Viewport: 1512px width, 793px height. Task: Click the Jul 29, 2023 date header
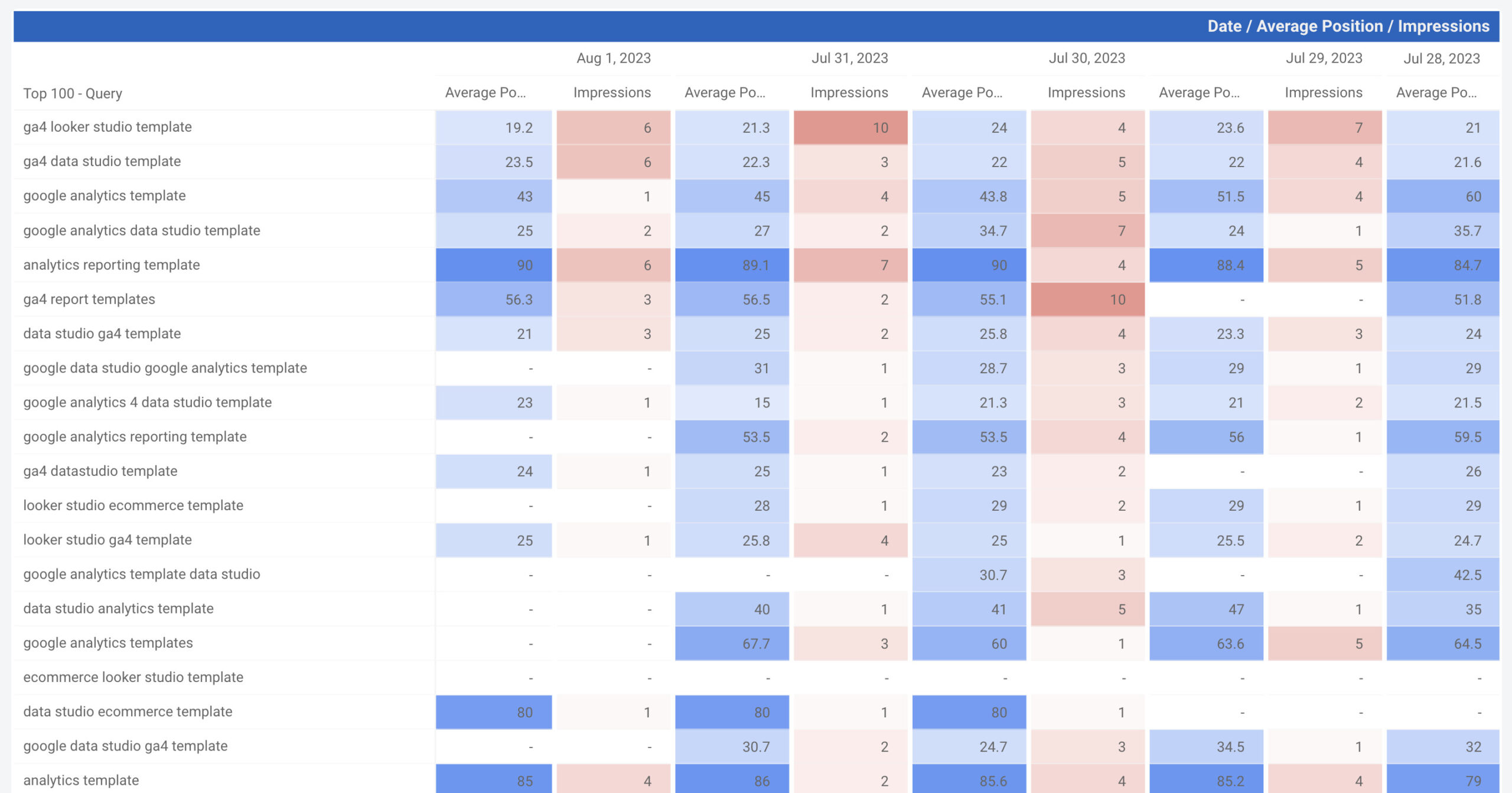[x=1324, y=58]
